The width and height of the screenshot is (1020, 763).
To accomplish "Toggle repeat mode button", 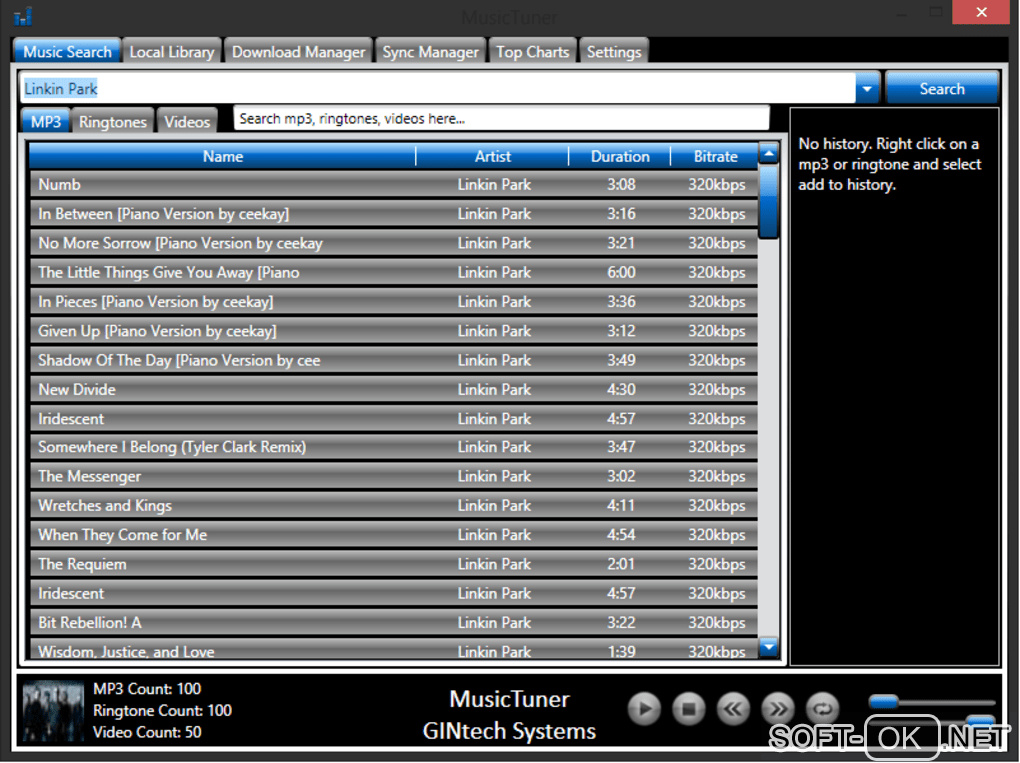I will [823, 709].
